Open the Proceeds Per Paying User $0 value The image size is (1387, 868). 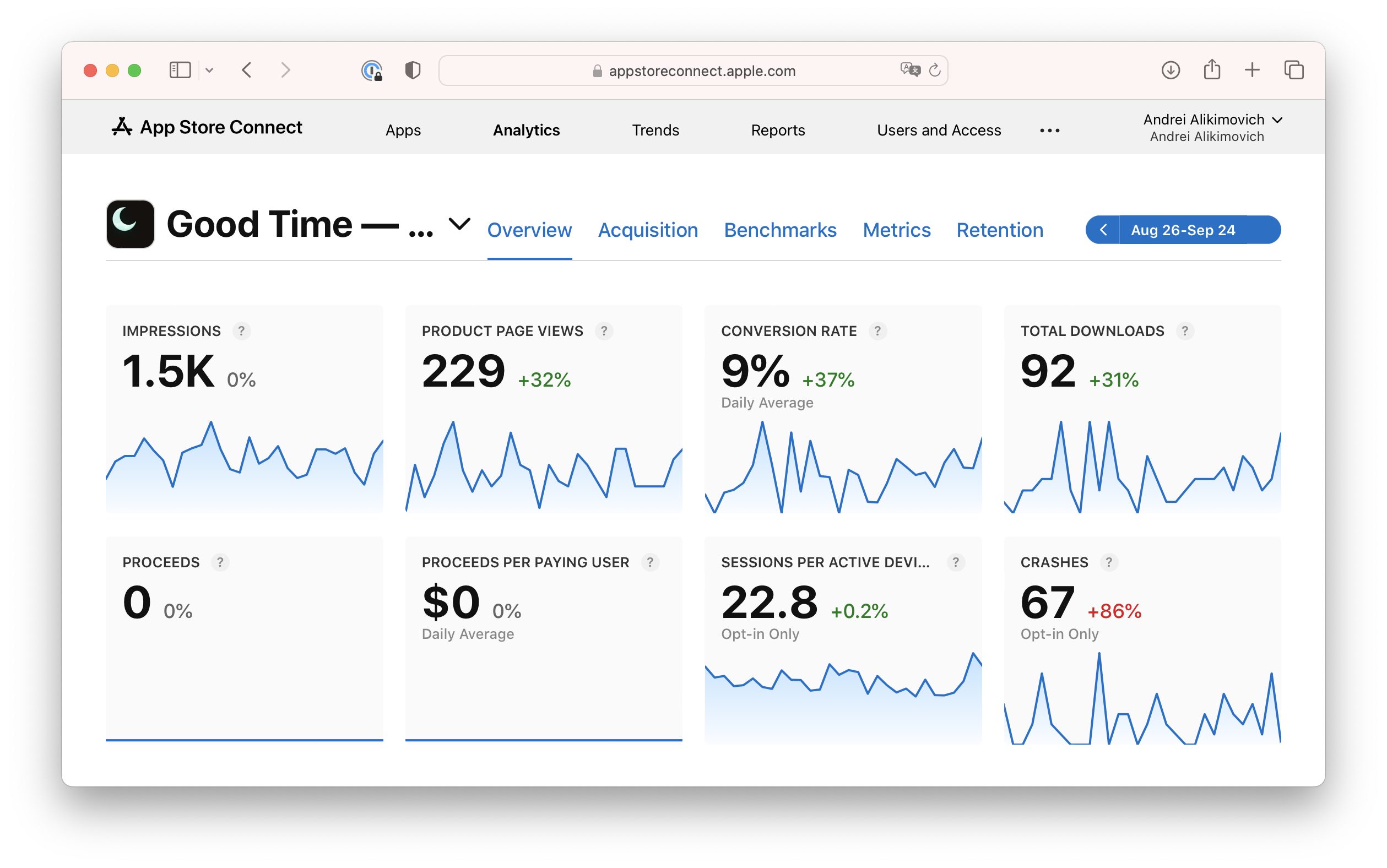click(451, 603)
